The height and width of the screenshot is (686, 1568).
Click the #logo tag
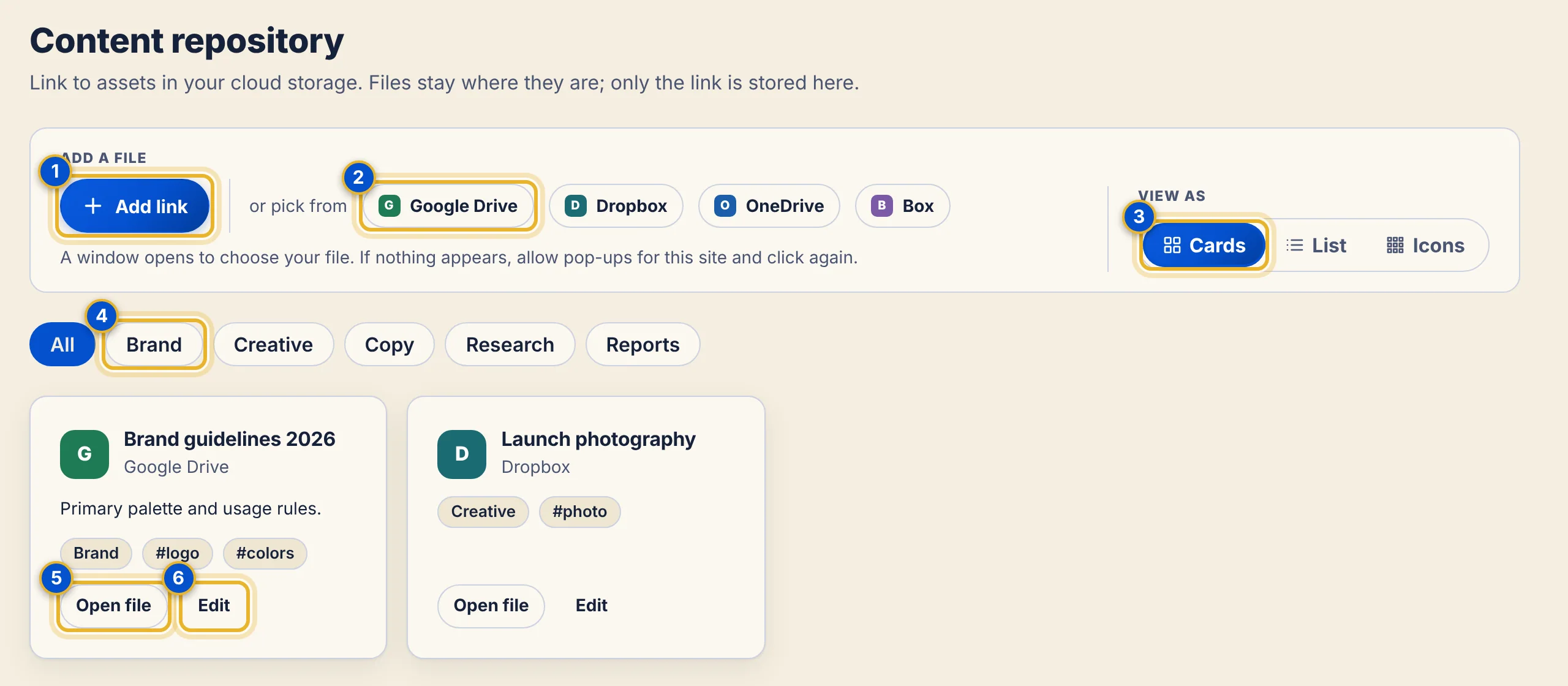pyautogui.click(x=178, y=553)
